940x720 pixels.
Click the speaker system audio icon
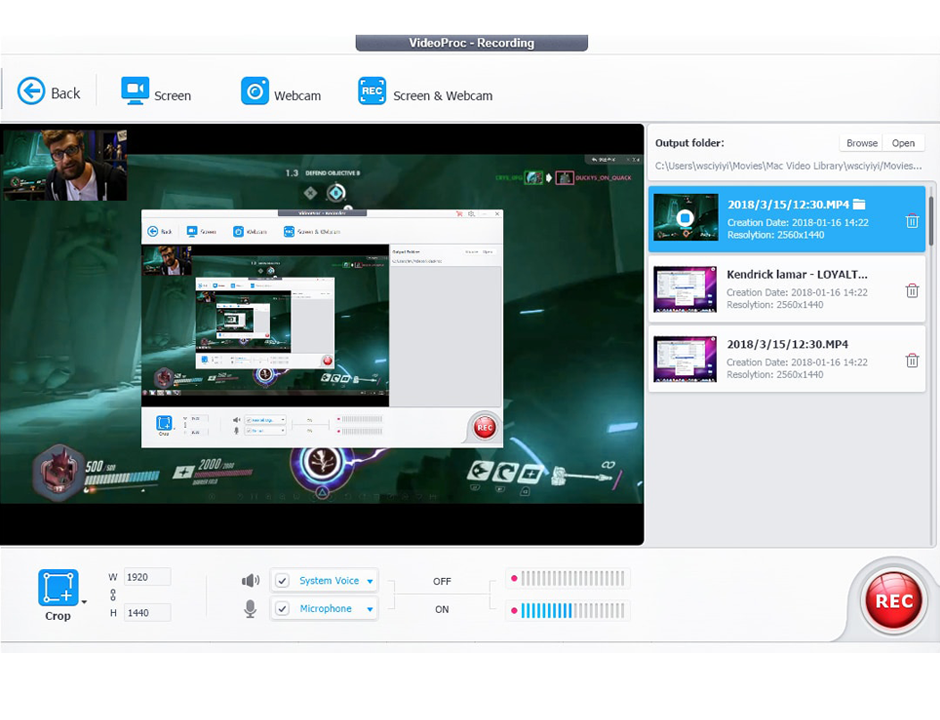(250, 580)
